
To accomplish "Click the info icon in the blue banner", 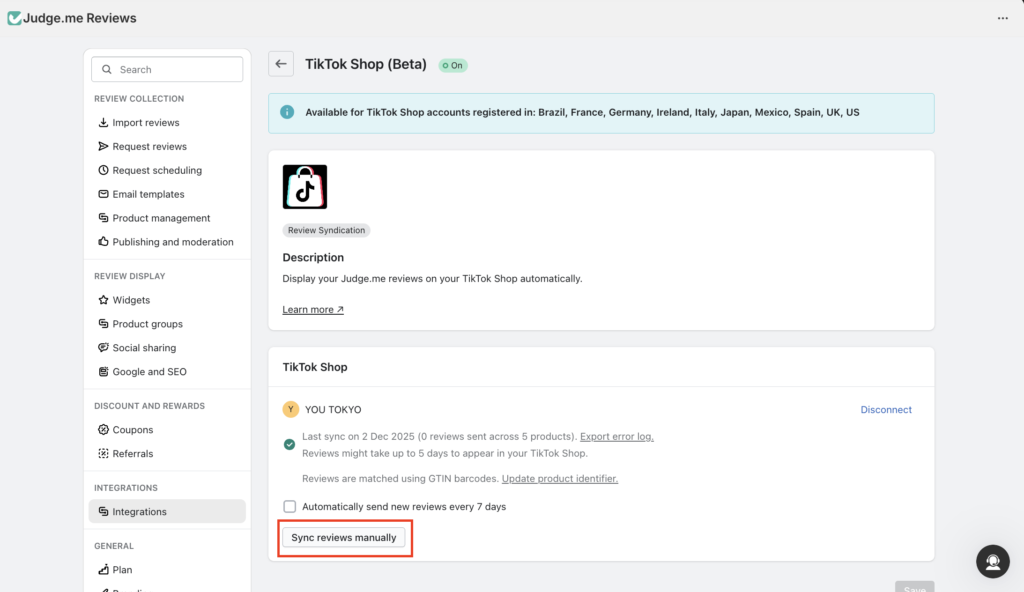I will (x=288, y=113).
